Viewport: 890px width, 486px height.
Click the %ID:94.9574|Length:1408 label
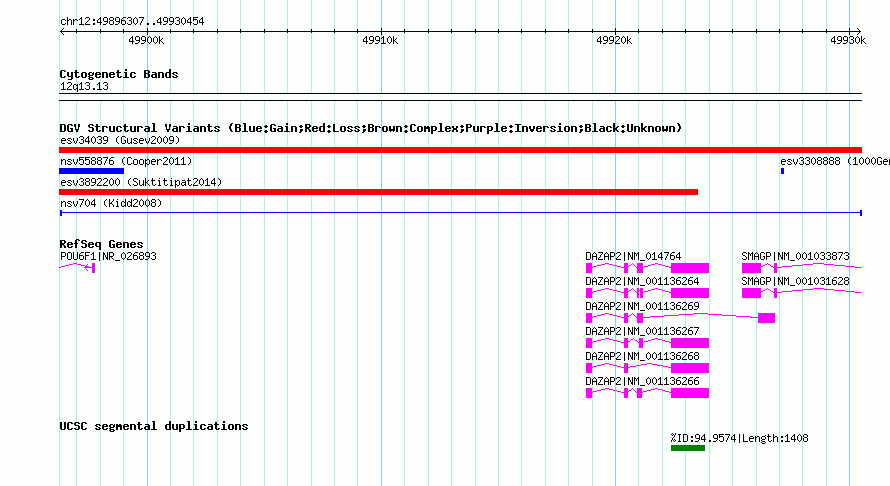point(739,438)
